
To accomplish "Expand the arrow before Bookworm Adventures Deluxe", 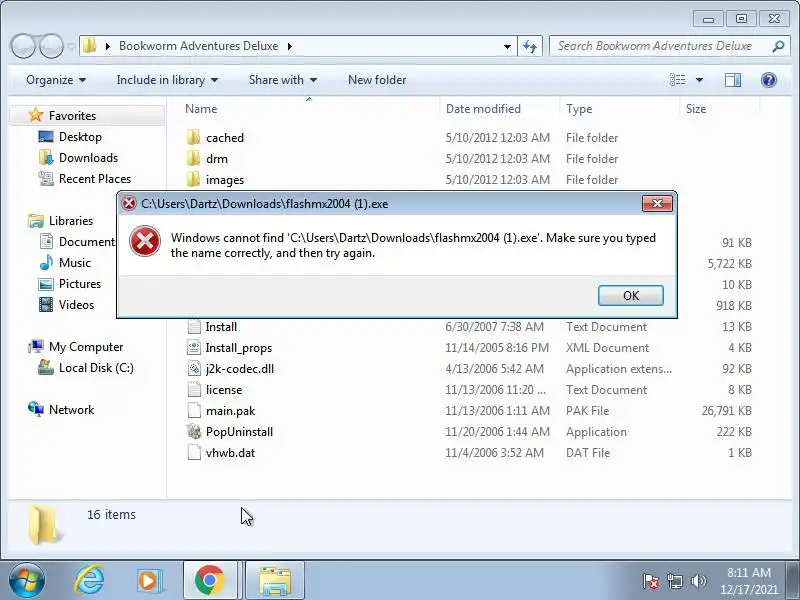I will point(108,46).
